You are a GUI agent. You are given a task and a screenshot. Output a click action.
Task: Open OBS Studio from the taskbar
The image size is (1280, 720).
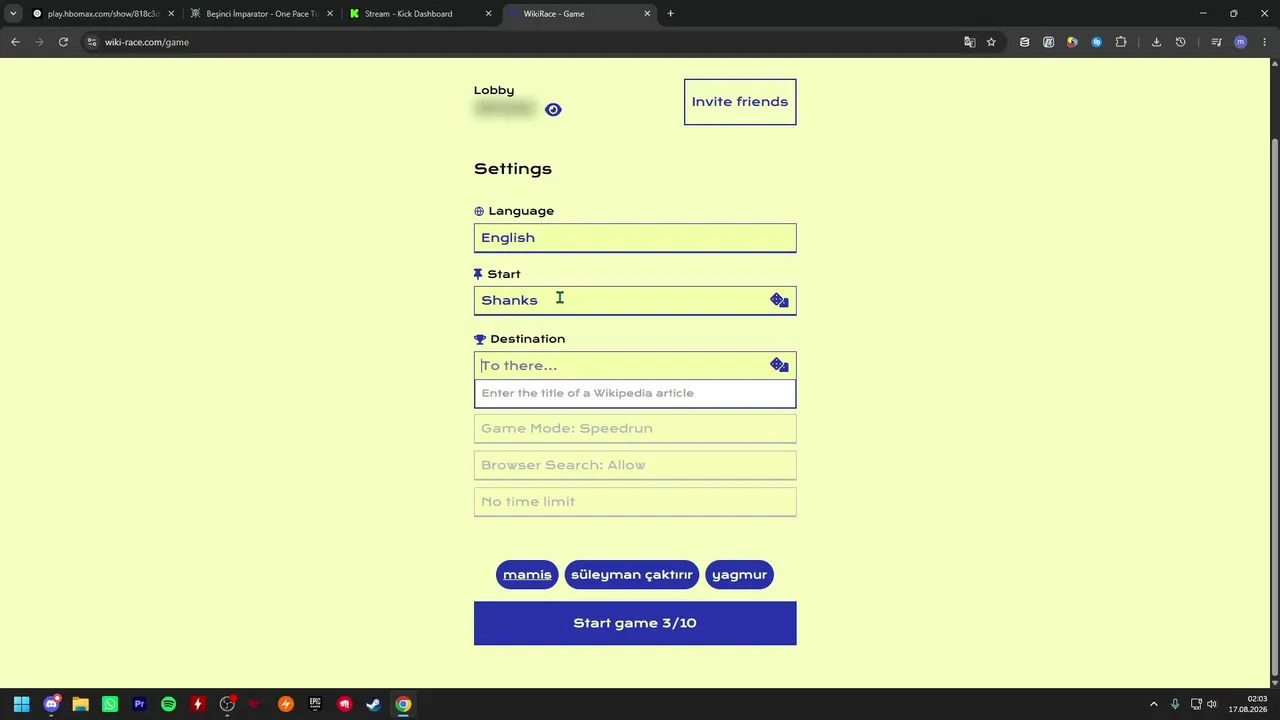pyautogui.click(x=227, y=704)
